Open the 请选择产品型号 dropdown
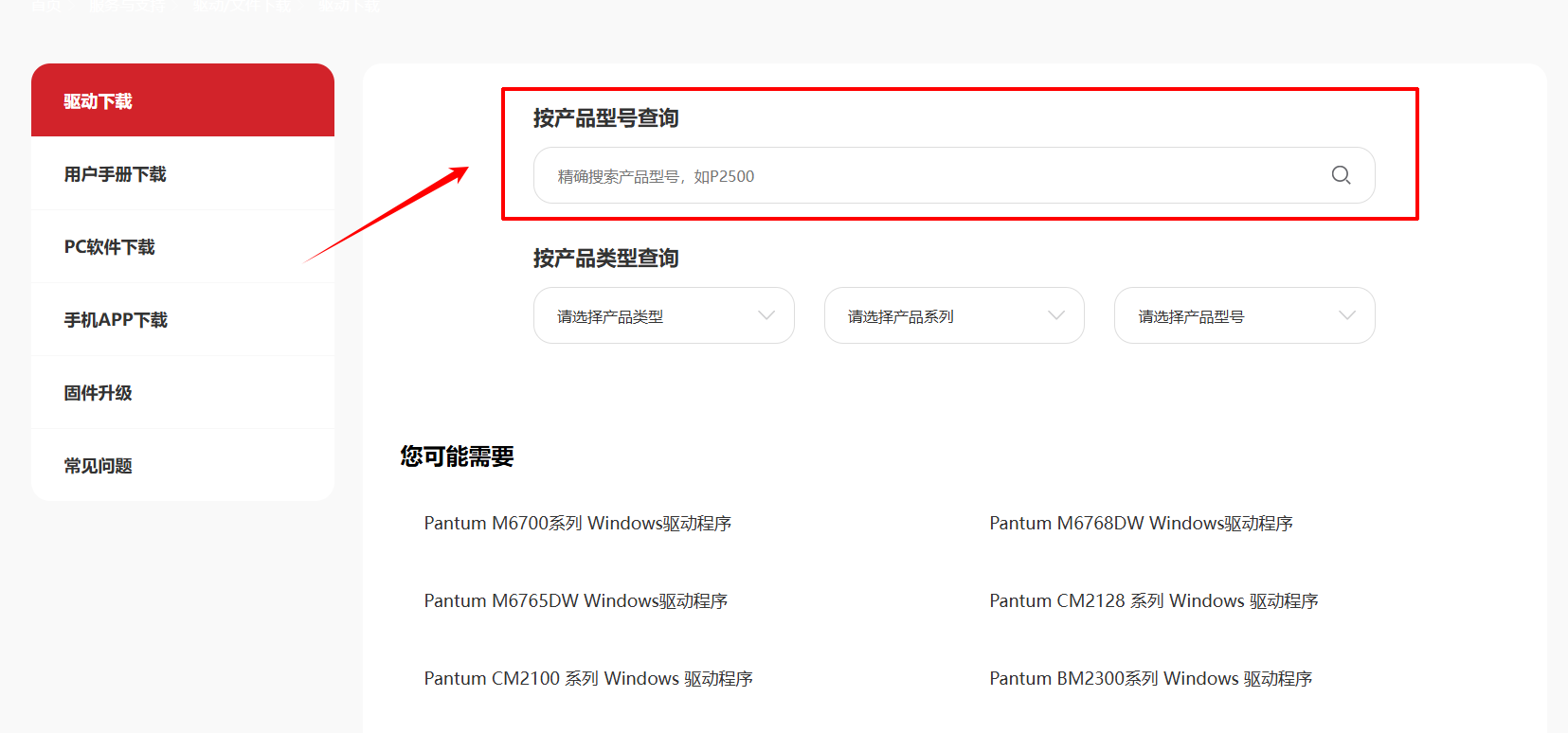Screen dimensions: 1568x733 click(1245, 315)
